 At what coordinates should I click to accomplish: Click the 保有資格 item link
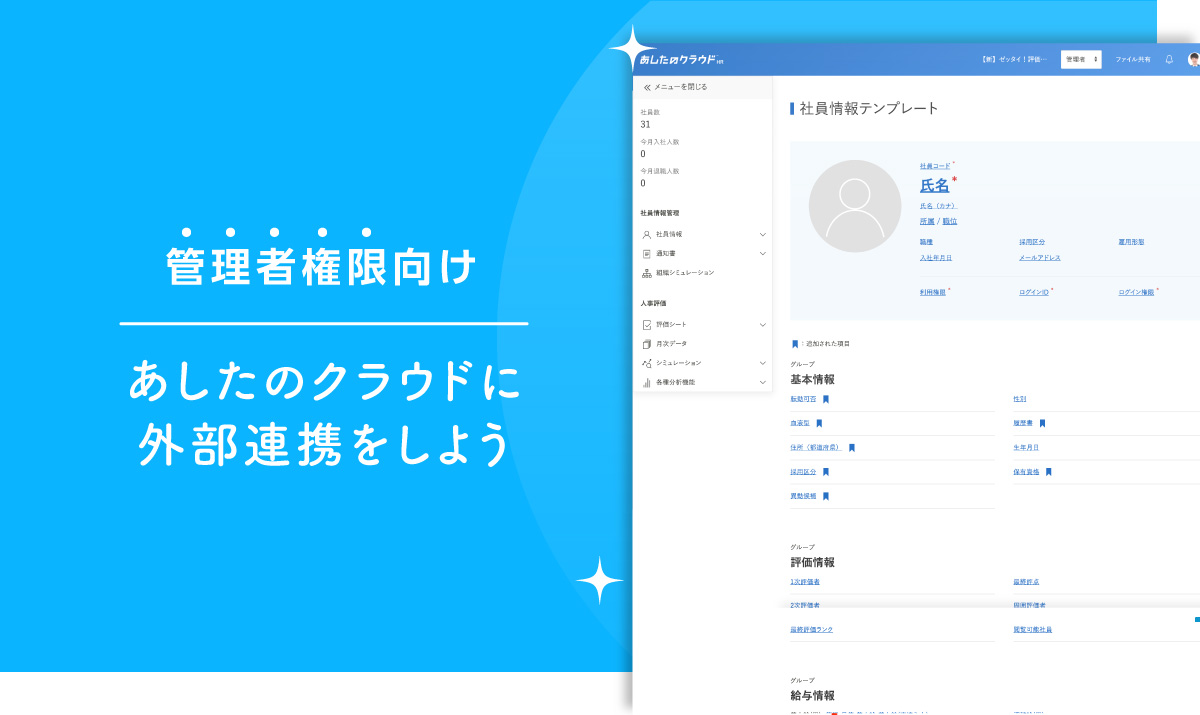click(1026, 472)
